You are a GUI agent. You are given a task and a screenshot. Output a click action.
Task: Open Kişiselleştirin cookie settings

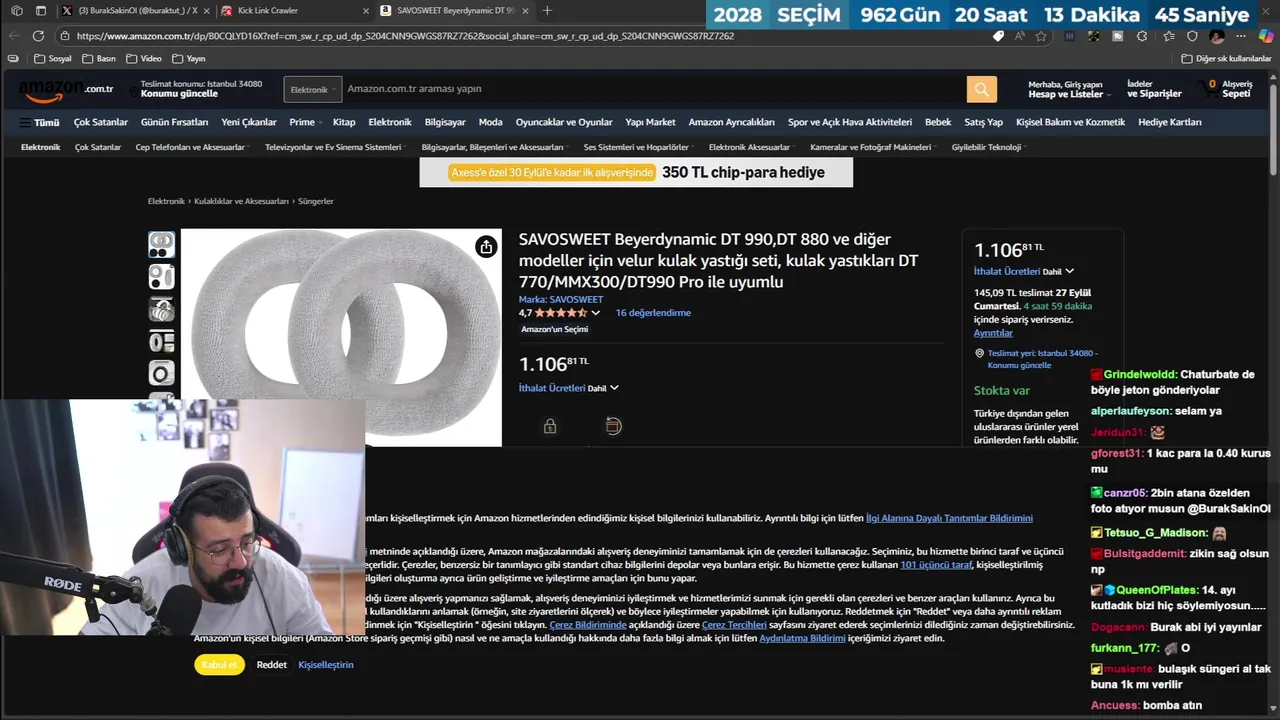click(x=326, y=665)
